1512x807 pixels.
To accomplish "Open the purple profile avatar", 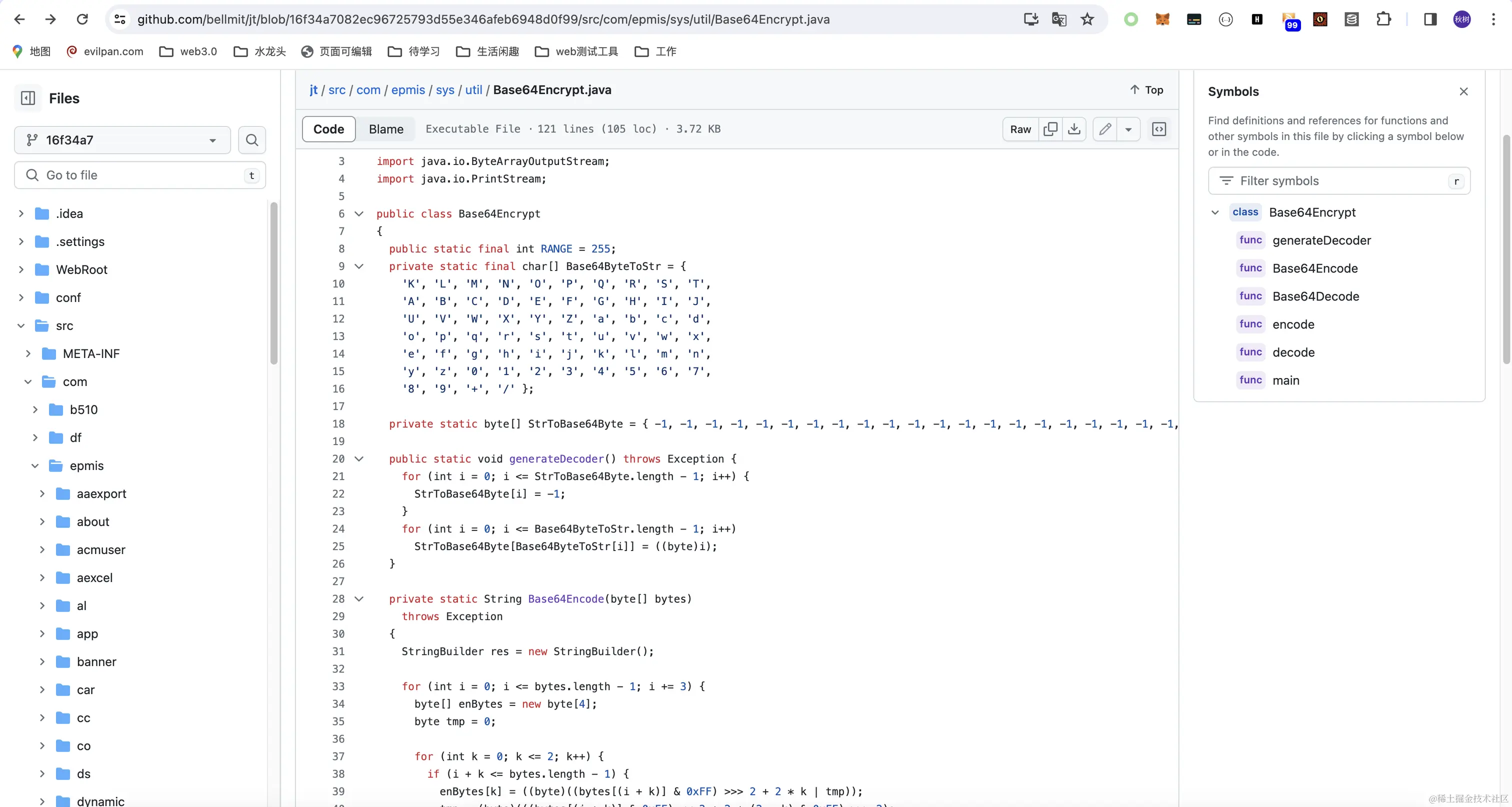I will pos(1461,19).
